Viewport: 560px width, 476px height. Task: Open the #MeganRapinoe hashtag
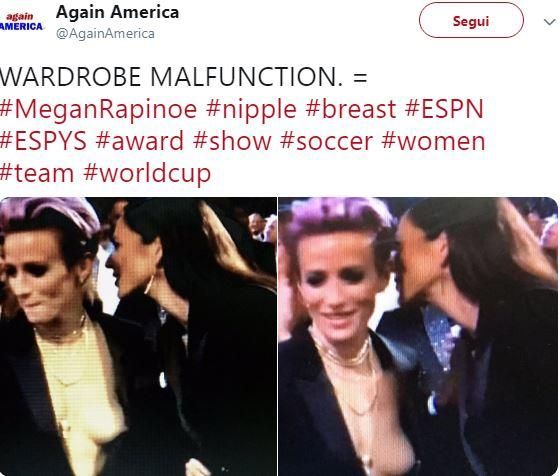click(98, 109)
